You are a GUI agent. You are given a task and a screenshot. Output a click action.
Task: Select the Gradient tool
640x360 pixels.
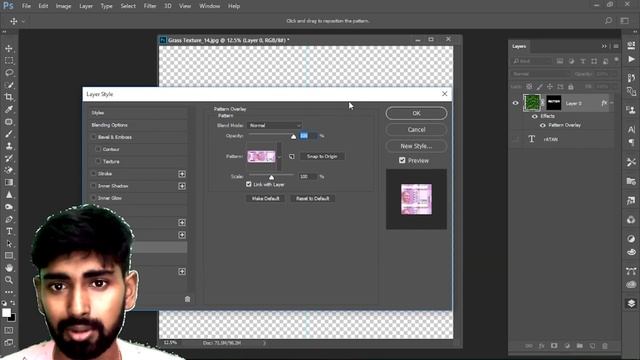(9, 182)
